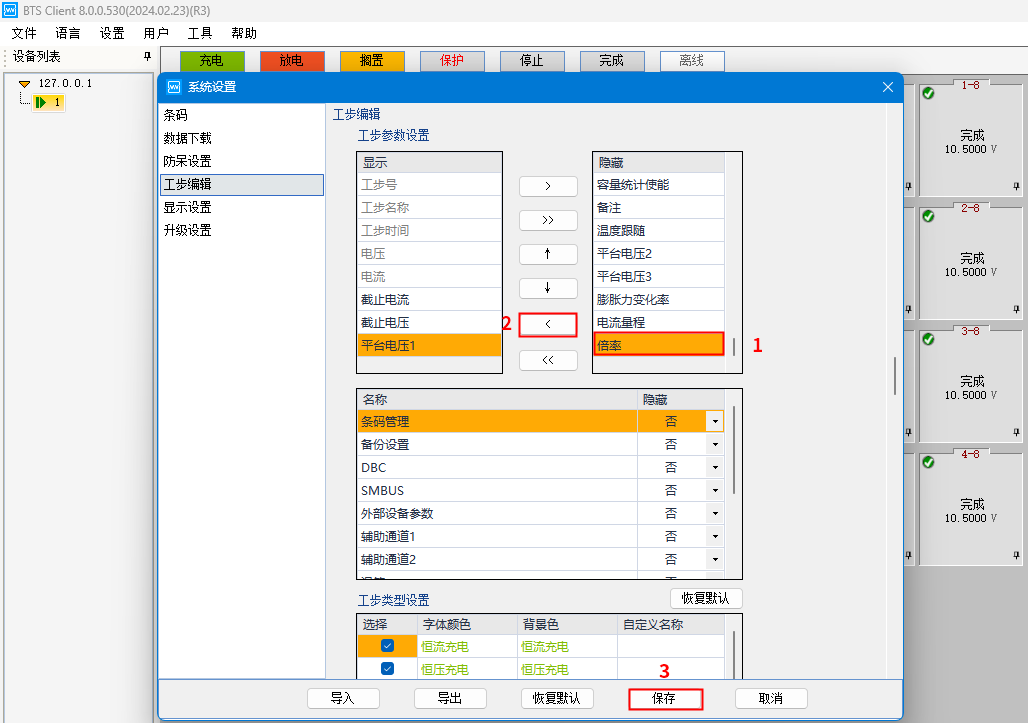The width and height of the screenshot is (1028, 723).
Task: Click move-all-to-hidden double right arrow
Action: click(x=548, y=220)
